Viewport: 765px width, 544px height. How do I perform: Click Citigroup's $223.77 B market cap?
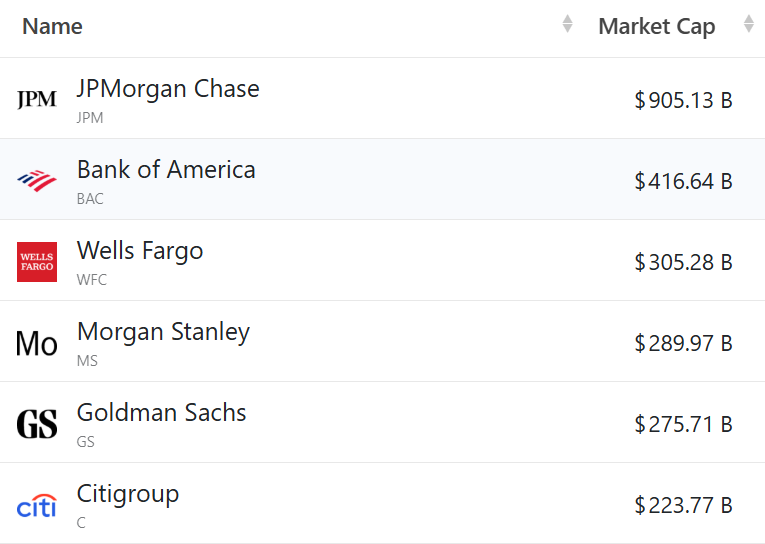(x=683, y=505)
